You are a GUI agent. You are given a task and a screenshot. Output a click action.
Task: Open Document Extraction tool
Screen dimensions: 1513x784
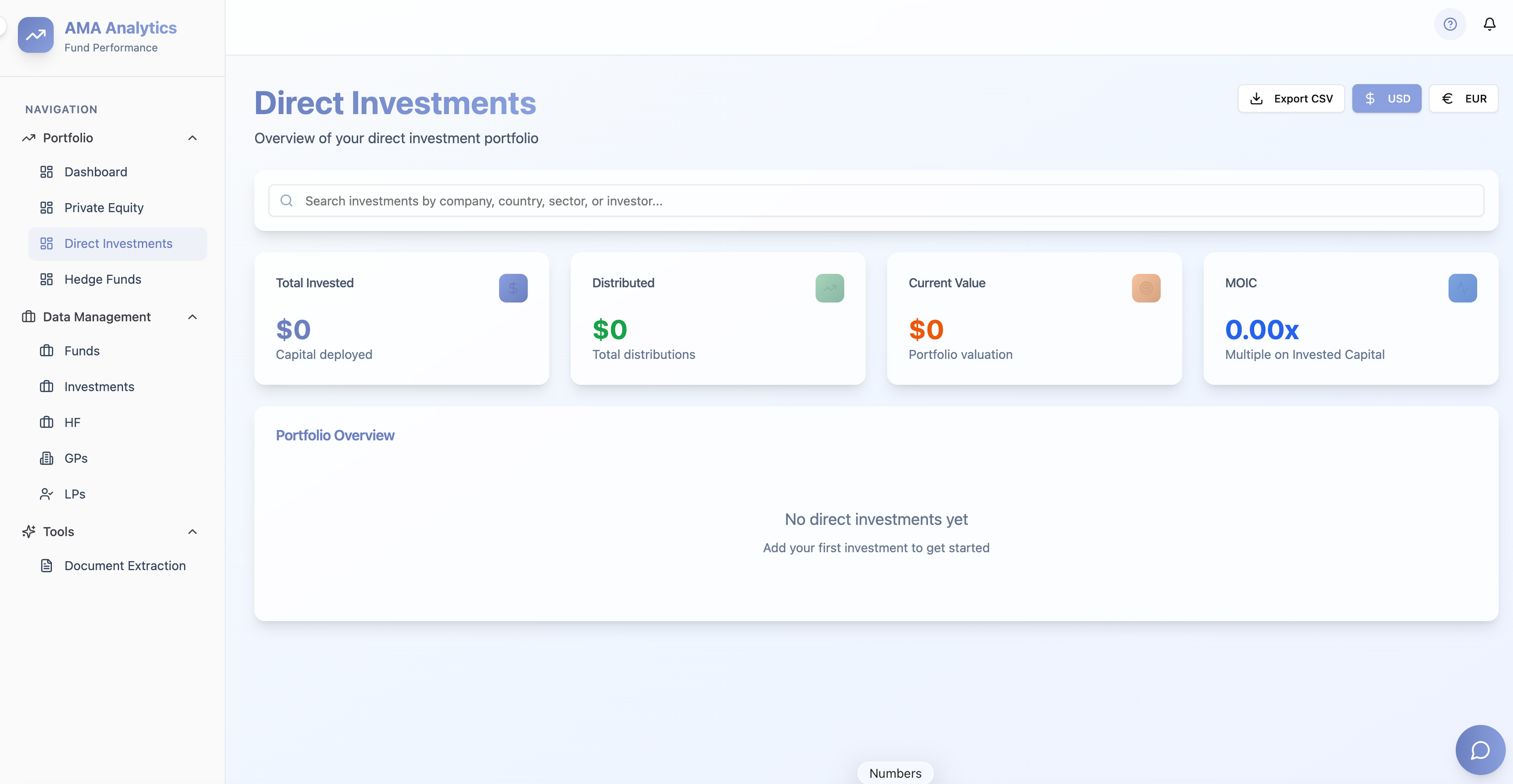(118, 566)
